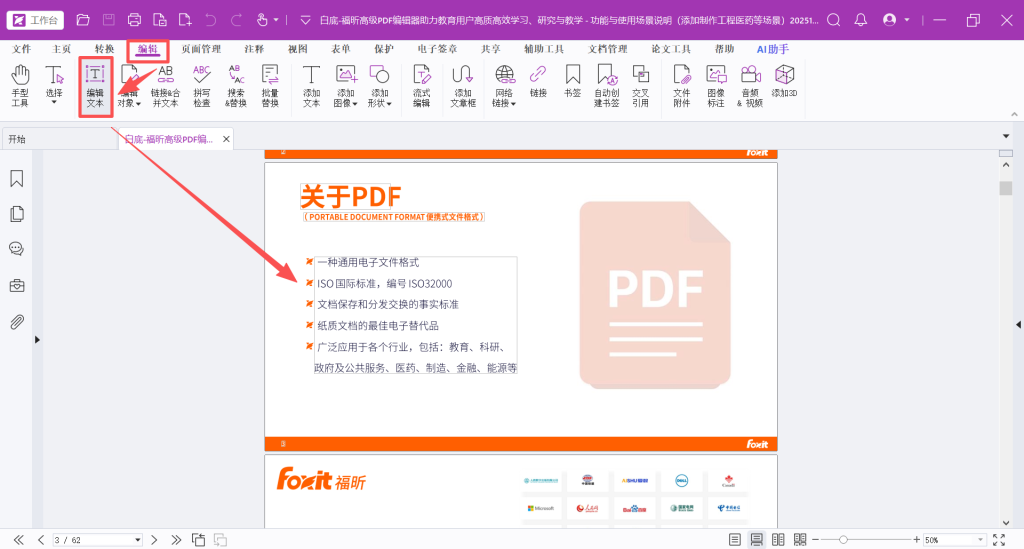Open the Select tool (选择)

coord(54,86)
